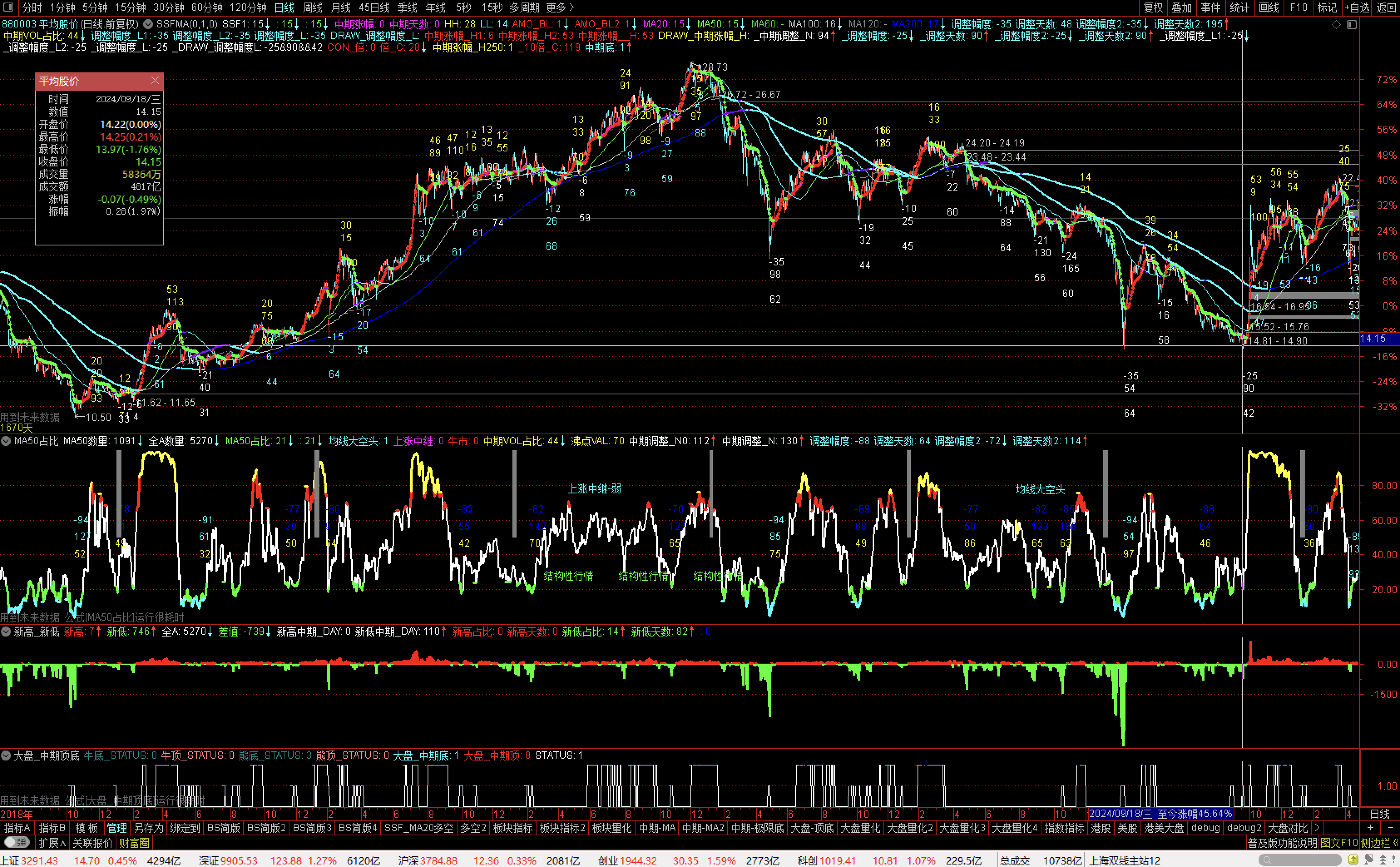Open the 图文F10 link

[x=1339, y=842]
